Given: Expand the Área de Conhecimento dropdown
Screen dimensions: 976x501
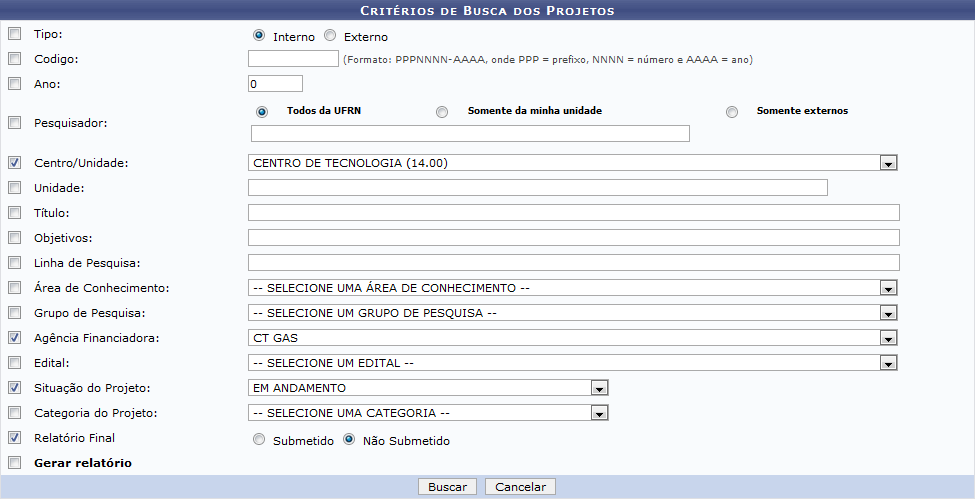Looking at the screenshot, I should click(x=888, y=288).
